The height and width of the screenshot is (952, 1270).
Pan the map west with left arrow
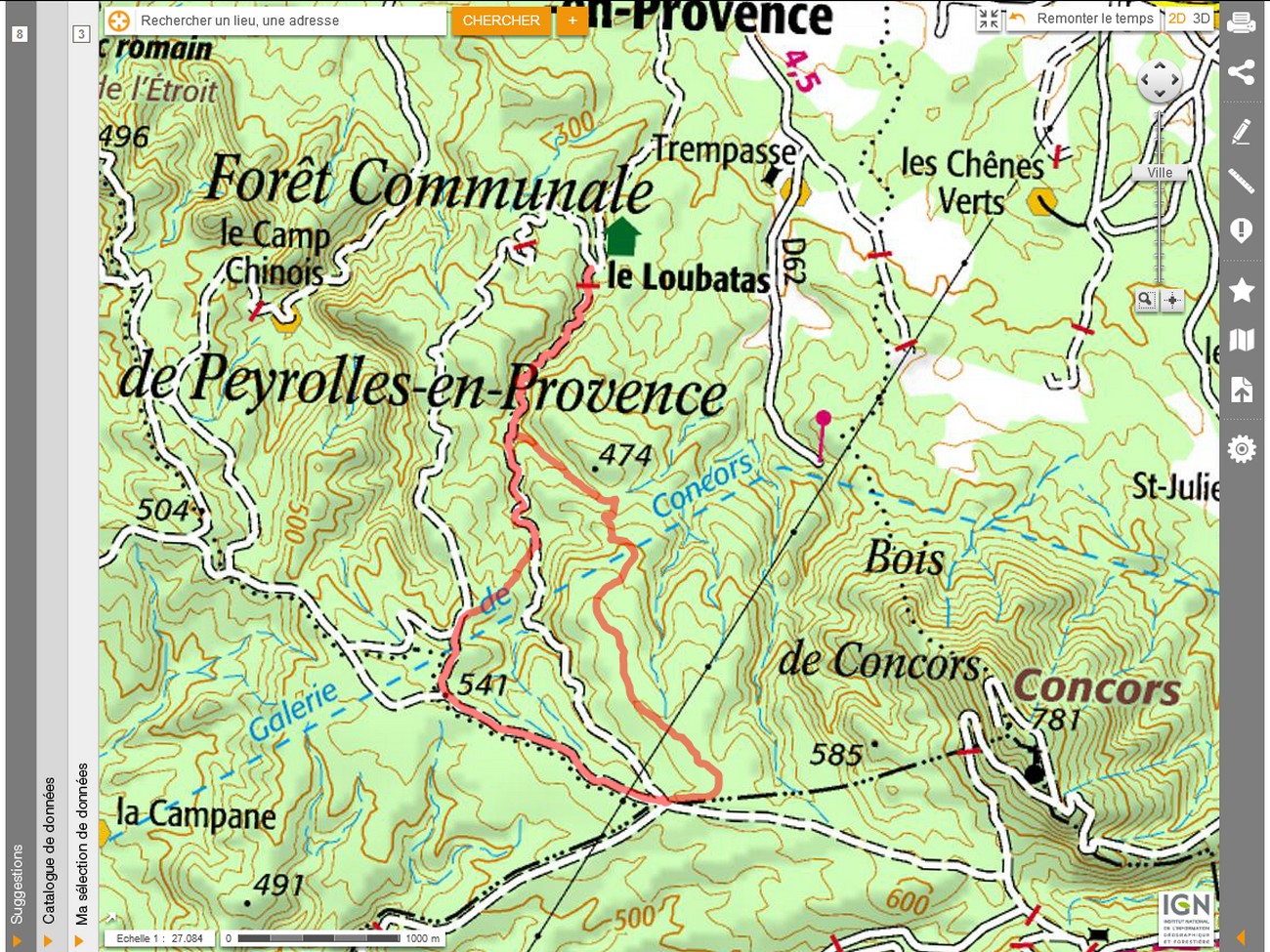[x=1146, y=80]
